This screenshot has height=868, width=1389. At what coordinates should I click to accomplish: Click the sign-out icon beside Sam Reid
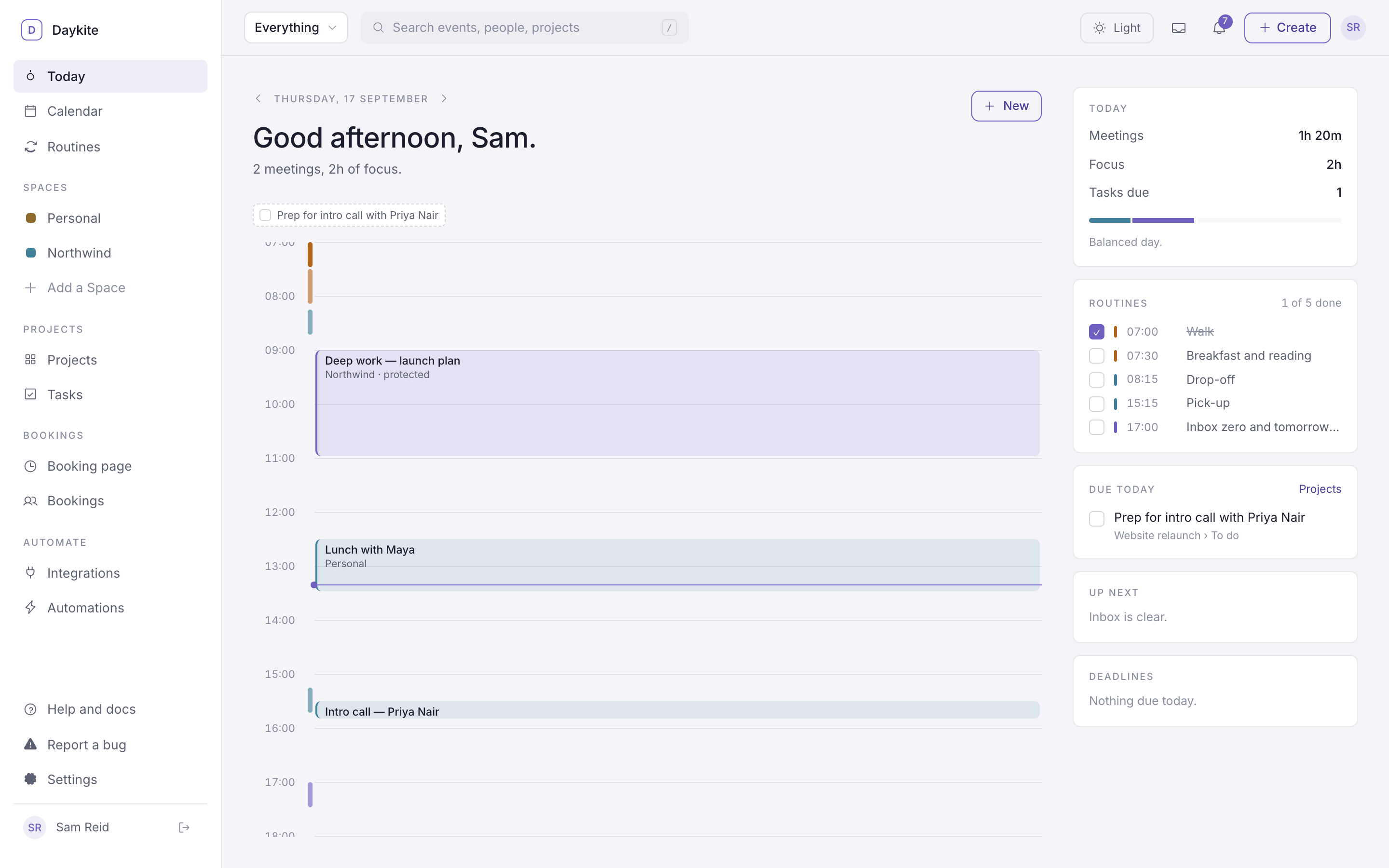point(184,827)
